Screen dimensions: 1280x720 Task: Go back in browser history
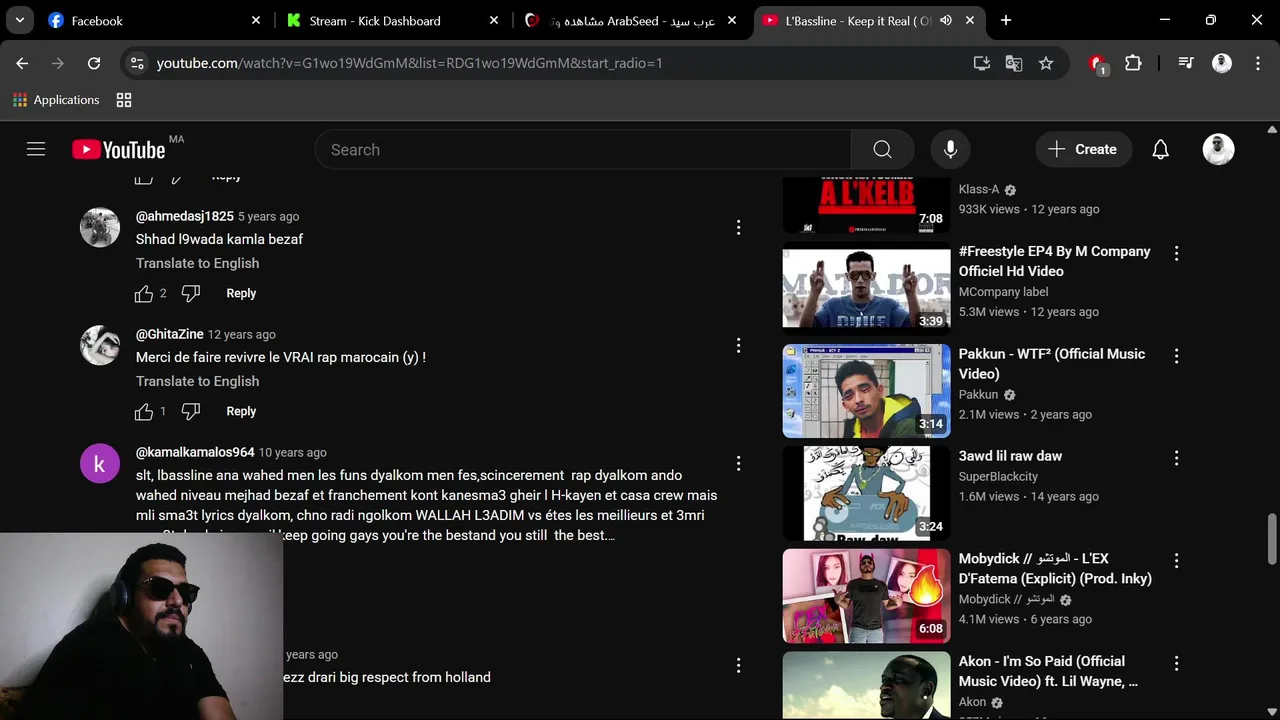(22, 63)
